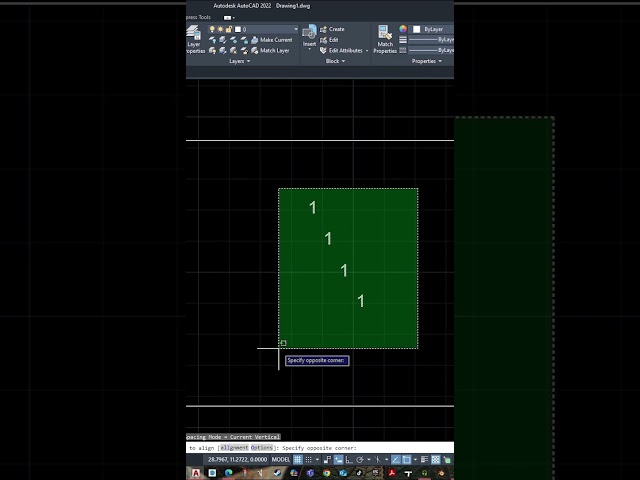The width and height of the screenshot is (640, 480).
Task: Open the snap mode settings dropdown arrow
Action: (317, 460)
